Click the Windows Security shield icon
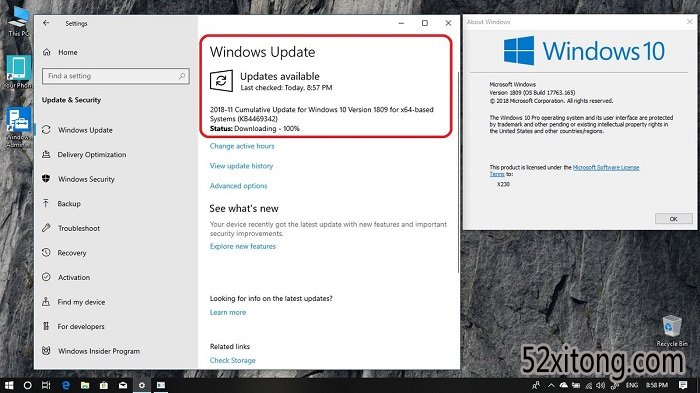The image size is (700, 393). (46, 179)
